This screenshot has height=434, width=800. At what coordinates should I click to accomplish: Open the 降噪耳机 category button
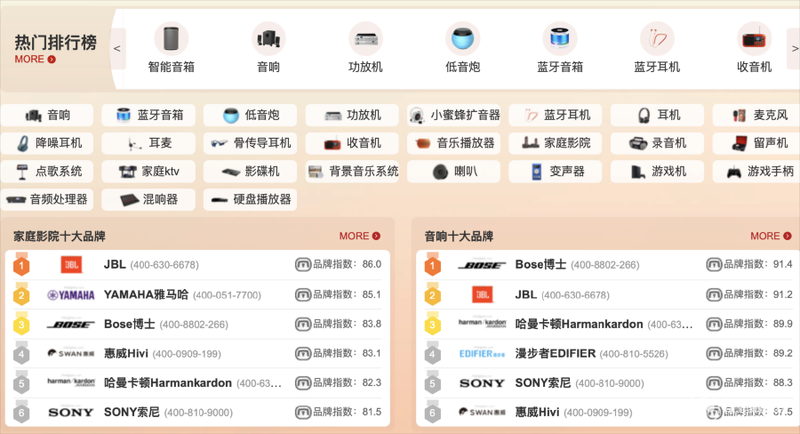pyautogui.click(x=47, y=143)
